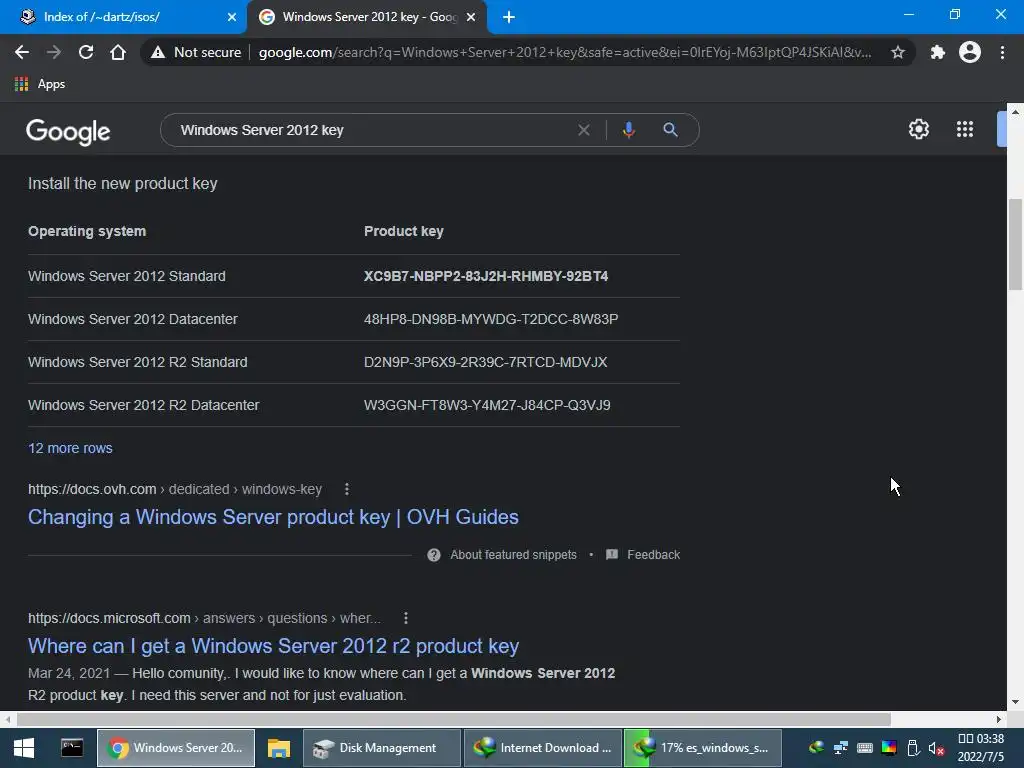
Task: Open Command Prompt from the taskbar
Action: tap(72, 748)
